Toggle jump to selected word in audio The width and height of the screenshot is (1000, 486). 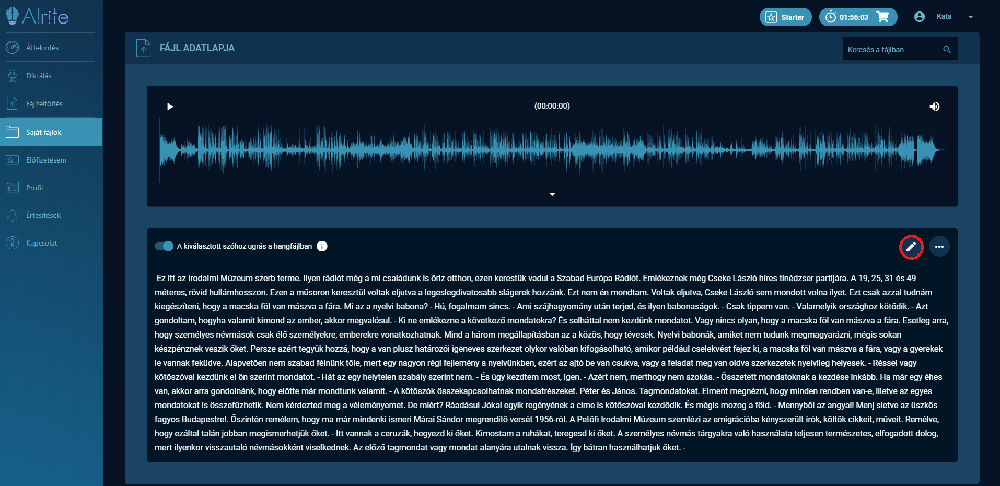[x=164, y=246]
